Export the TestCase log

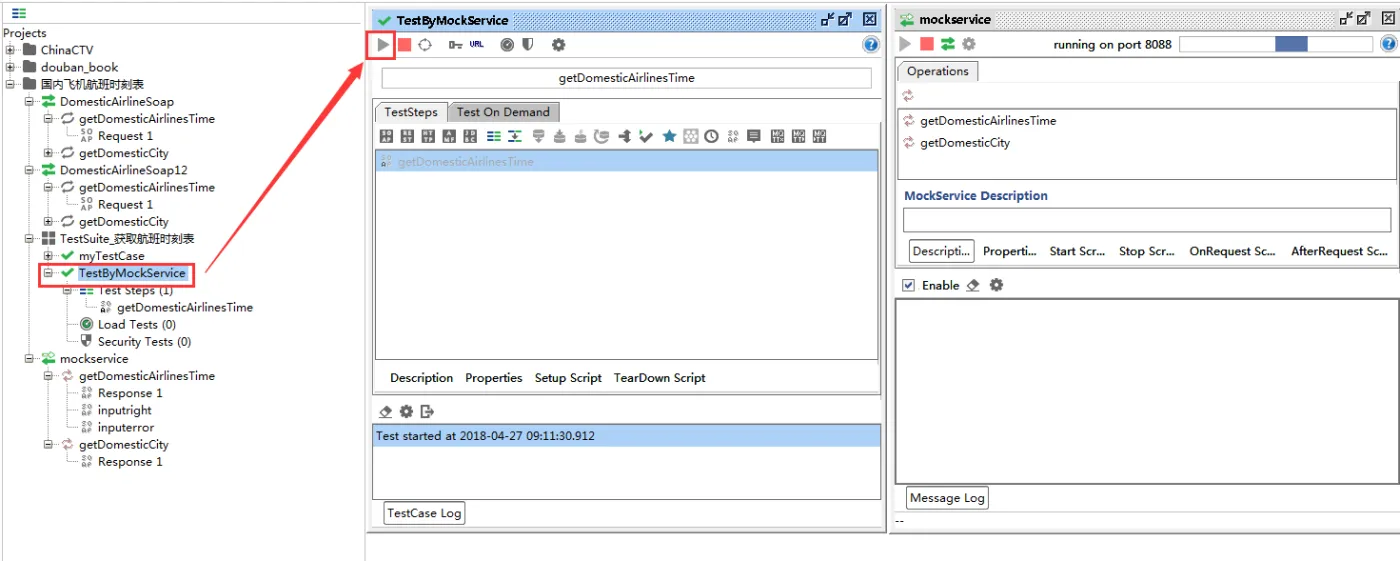pos(427,411)
